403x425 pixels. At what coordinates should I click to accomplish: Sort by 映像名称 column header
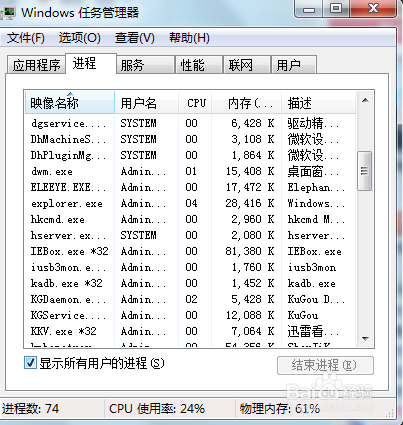69,102
